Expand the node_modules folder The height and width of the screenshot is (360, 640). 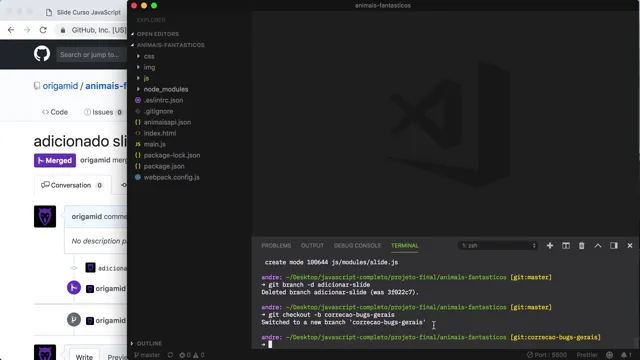click(166, 89)
